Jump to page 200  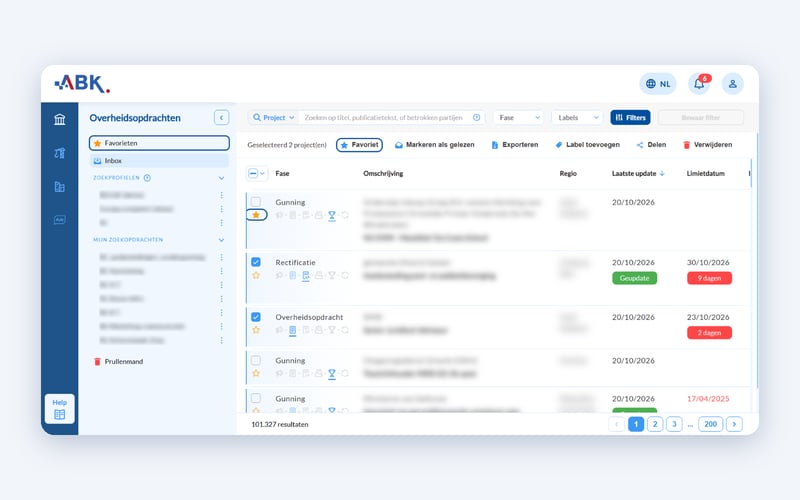pos(711,424)
